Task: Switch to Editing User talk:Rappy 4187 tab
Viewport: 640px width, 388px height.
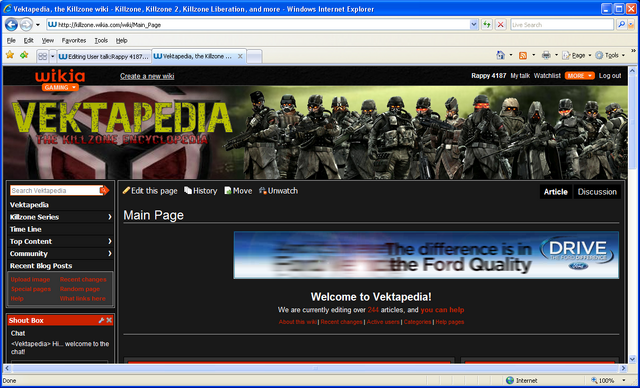Action: pyautogui.click(x=104, y=57)
